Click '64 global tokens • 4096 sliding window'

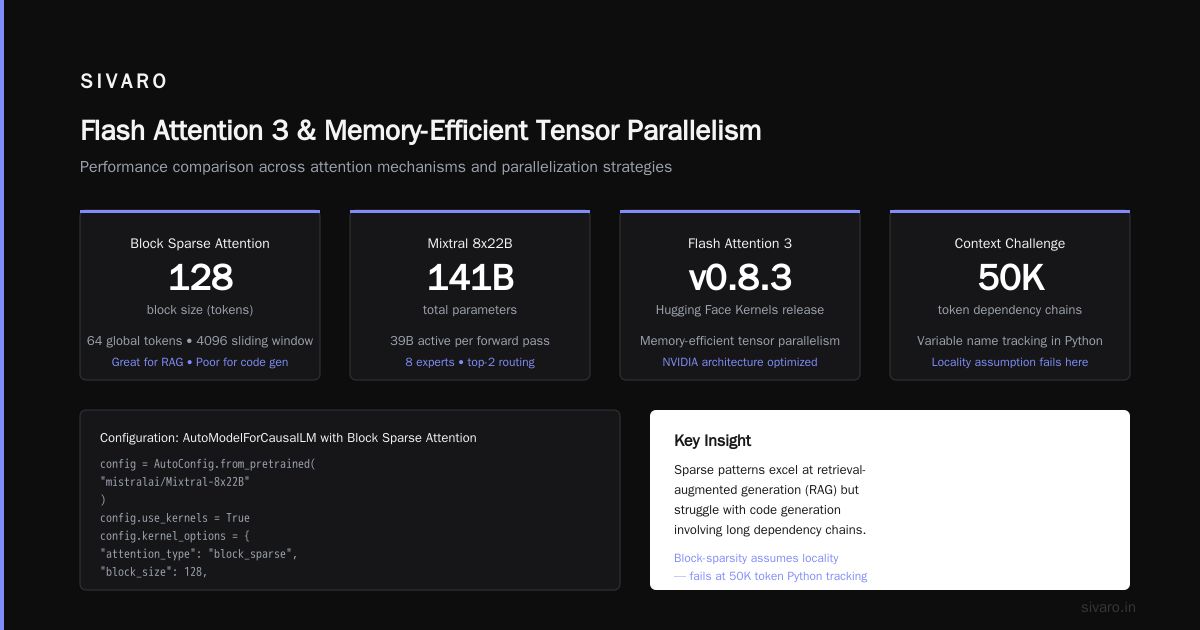pyautogui.click(x=200, y=341)
